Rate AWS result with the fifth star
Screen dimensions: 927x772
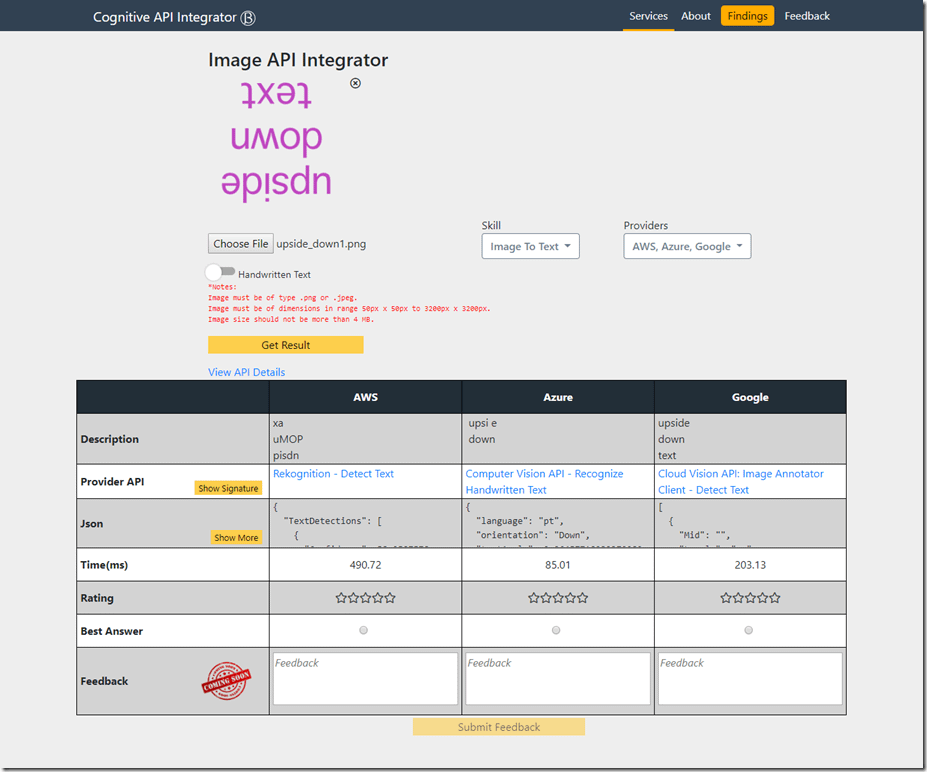coord(390,598)
